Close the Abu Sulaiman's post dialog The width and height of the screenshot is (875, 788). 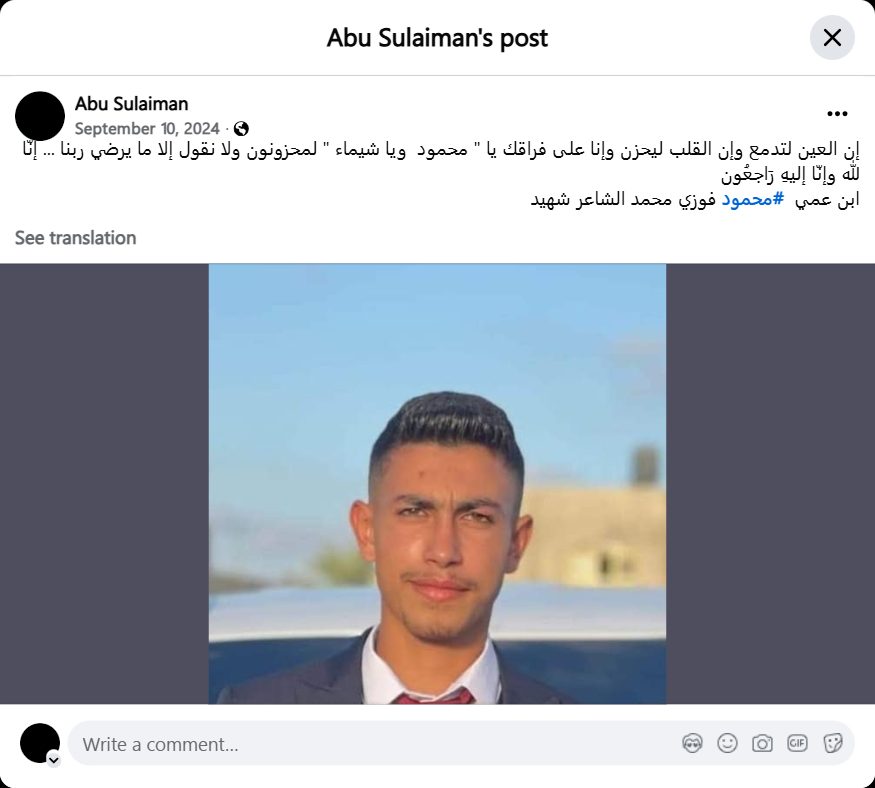(831, 38)
